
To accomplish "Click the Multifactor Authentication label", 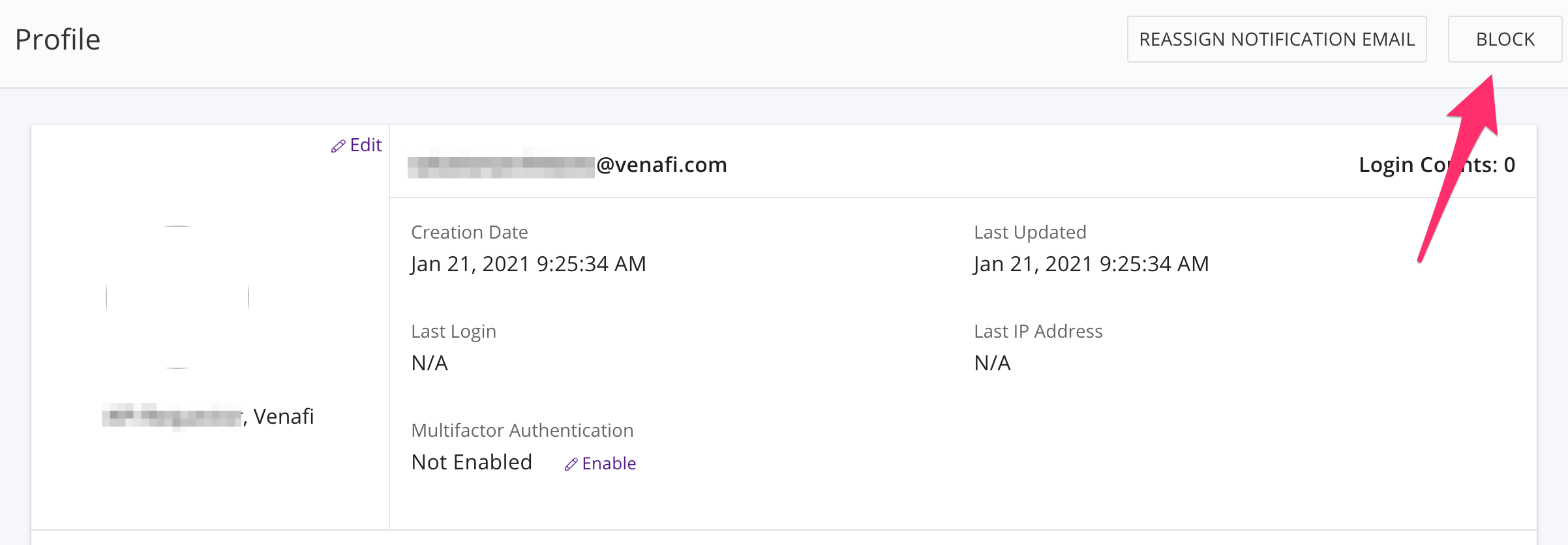I will coord(522,430).
